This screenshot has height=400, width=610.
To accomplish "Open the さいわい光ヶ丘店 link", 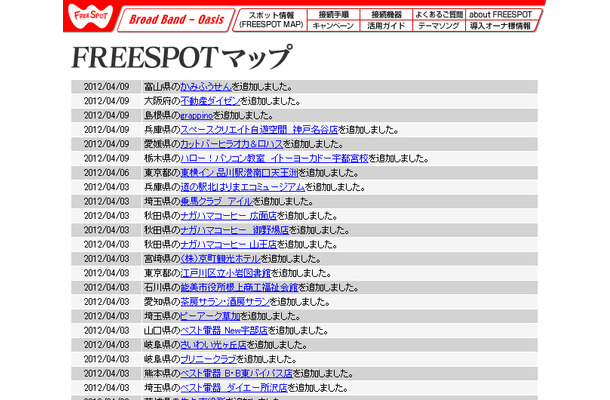I will pyautogui.click(x=213, y=345).
